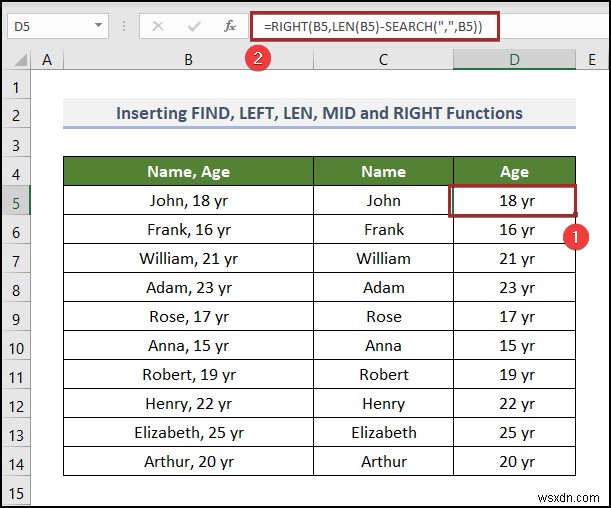611x508 pixels.
Task: Select column C header
Action: [x=383, y=60]
